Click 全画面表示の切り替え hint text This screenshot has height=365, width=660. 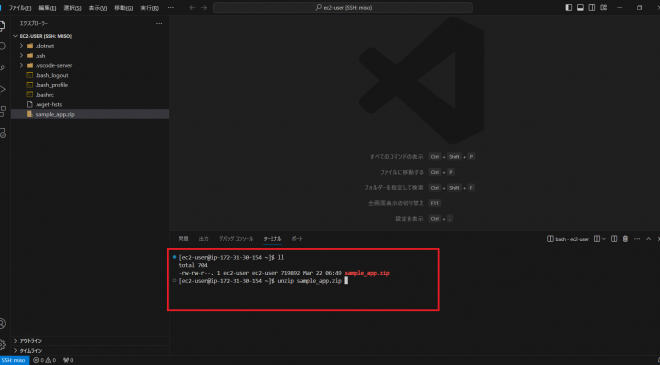pyautogui.click(x=396, y=203)
